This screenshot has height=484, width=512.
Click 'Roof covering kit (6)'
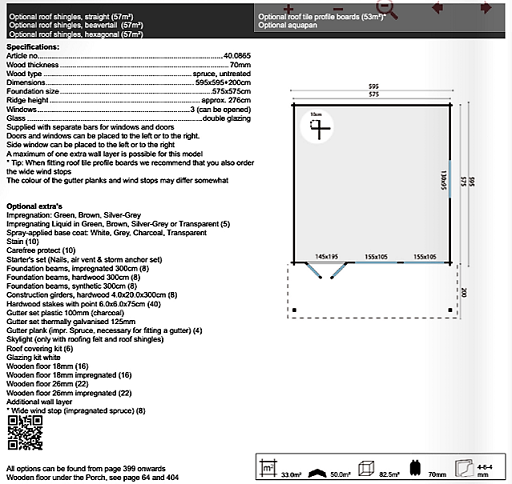click(x=40, y=349)
